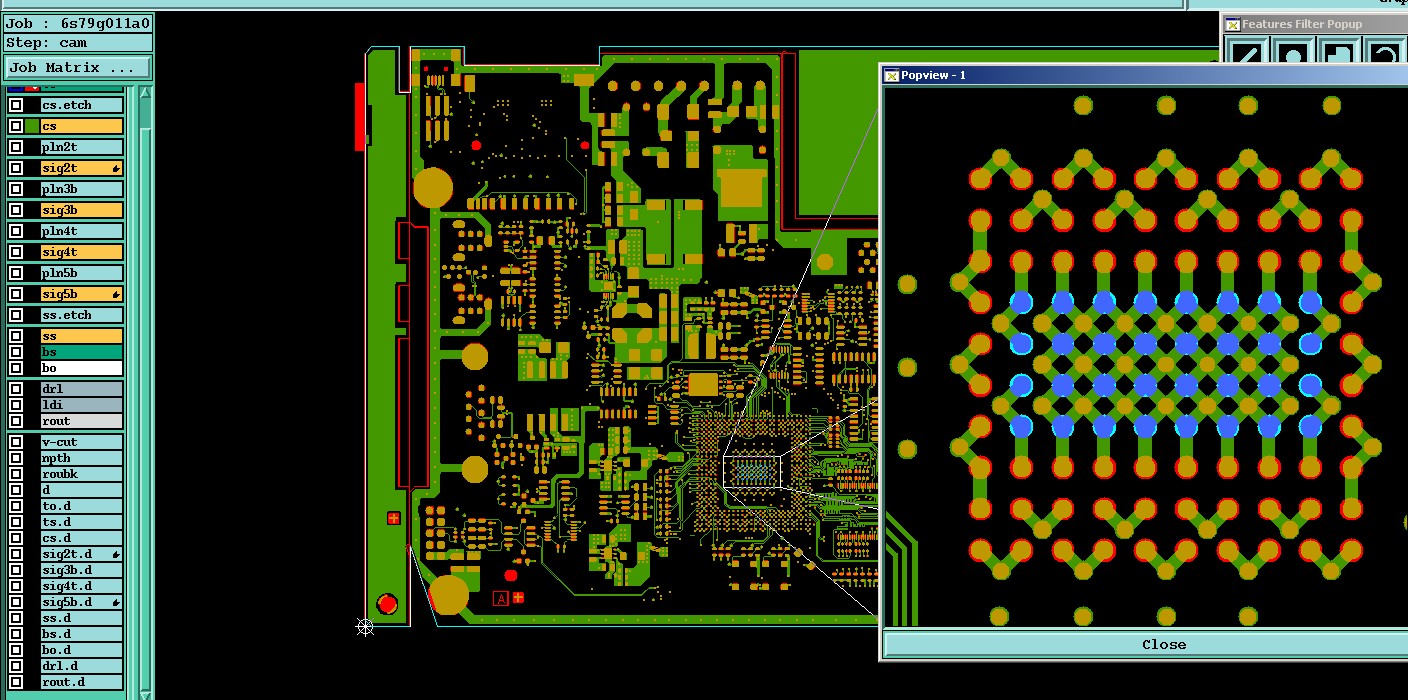The width and height of the screenshot is (1408, 700).
Task: Select the ldi layer name
Action: pyautogui.click(x=82, y=405)
